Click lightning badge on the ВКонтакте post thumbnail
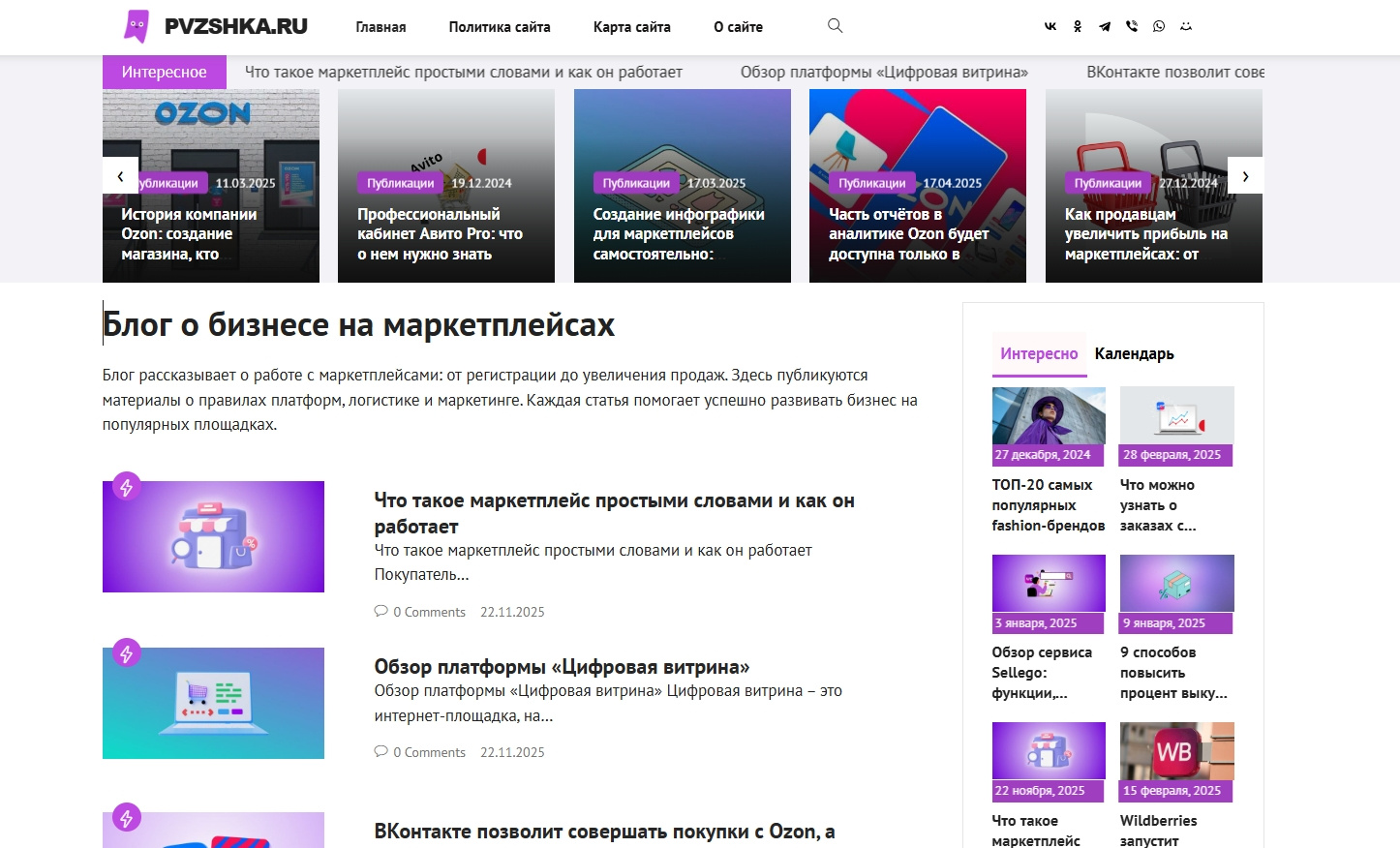 click(126, 818)
